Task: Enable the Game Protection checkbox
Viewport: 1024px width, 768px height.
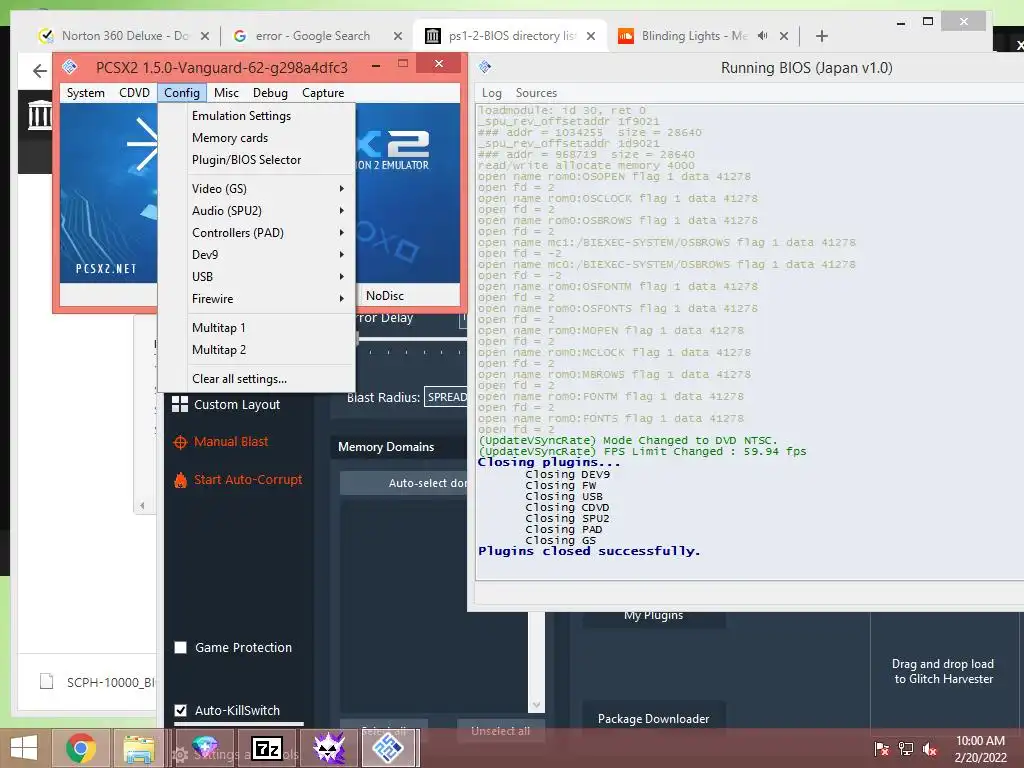Action: click(181, 648)
